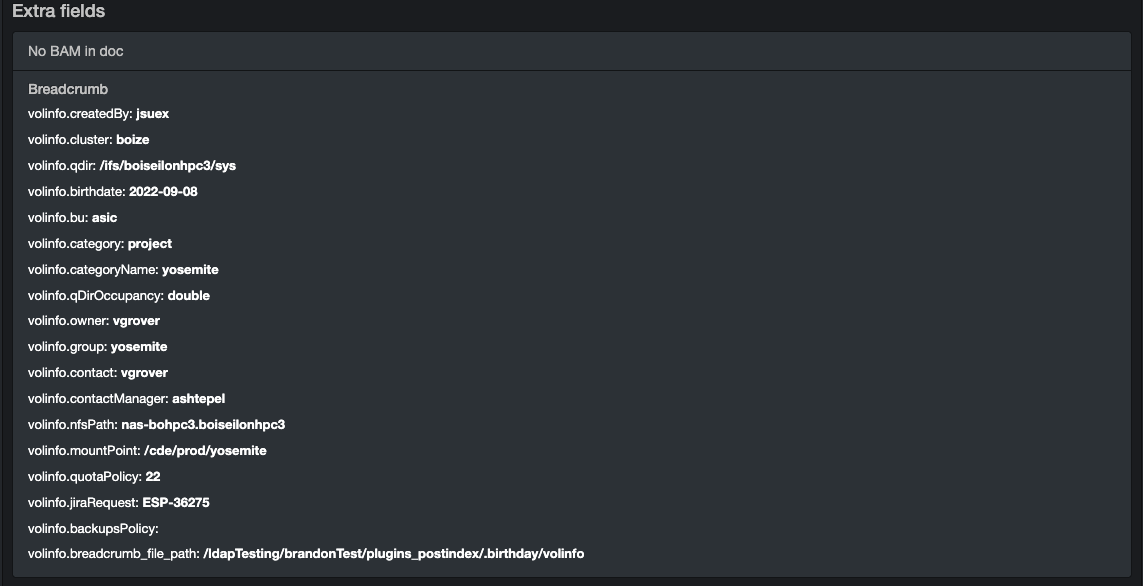
Task: Click the contactManager value ashtepel
Action: 198,399
